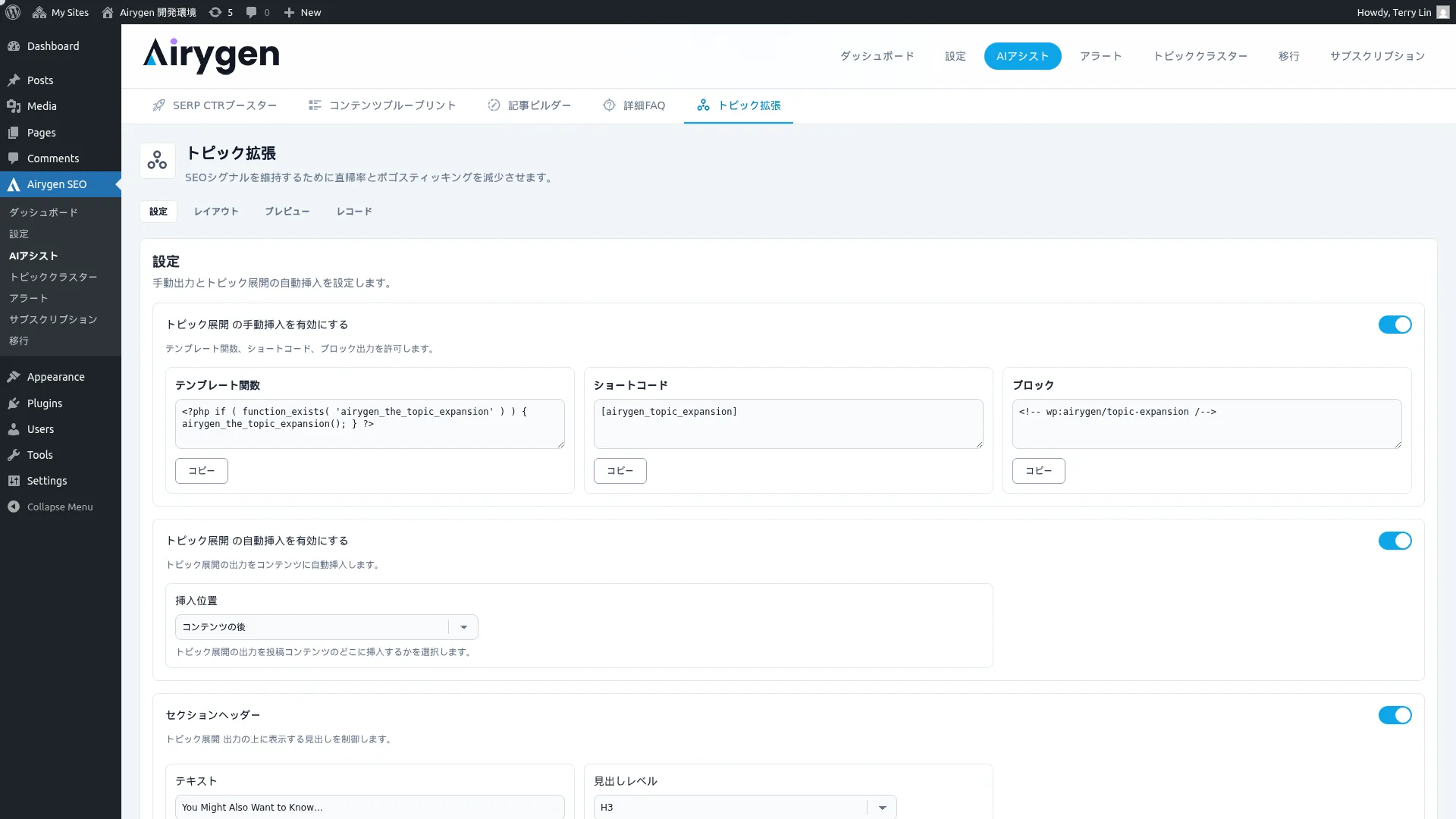Click the Plugins plug icon
The image size is (1456, 819).
14,403
